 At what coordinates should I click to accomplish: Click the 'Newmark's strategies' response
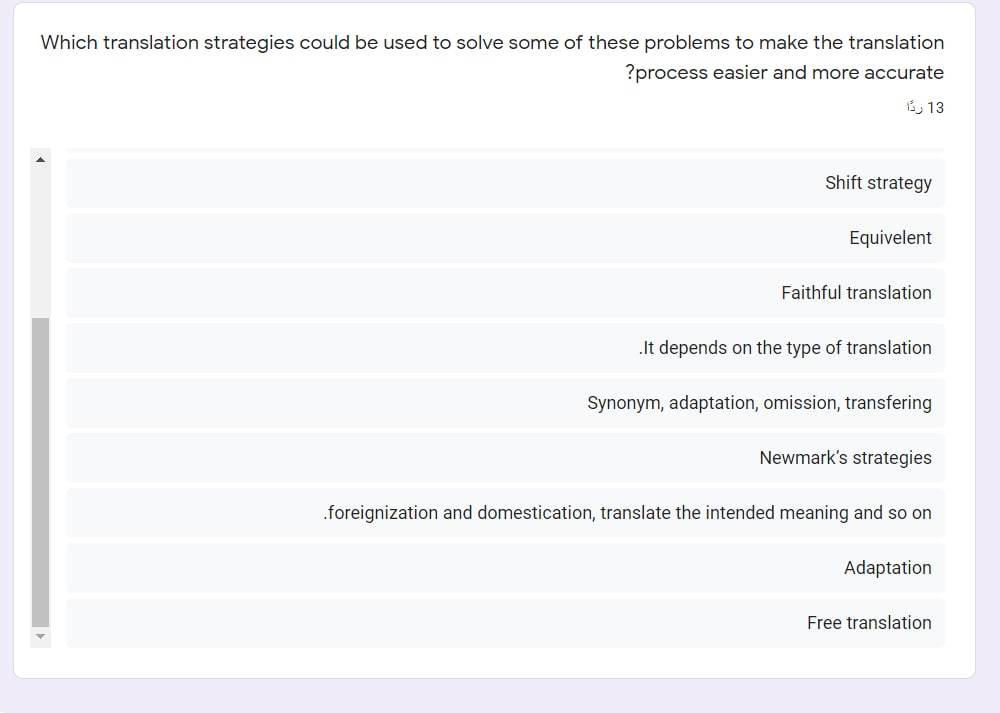point(505,458)
